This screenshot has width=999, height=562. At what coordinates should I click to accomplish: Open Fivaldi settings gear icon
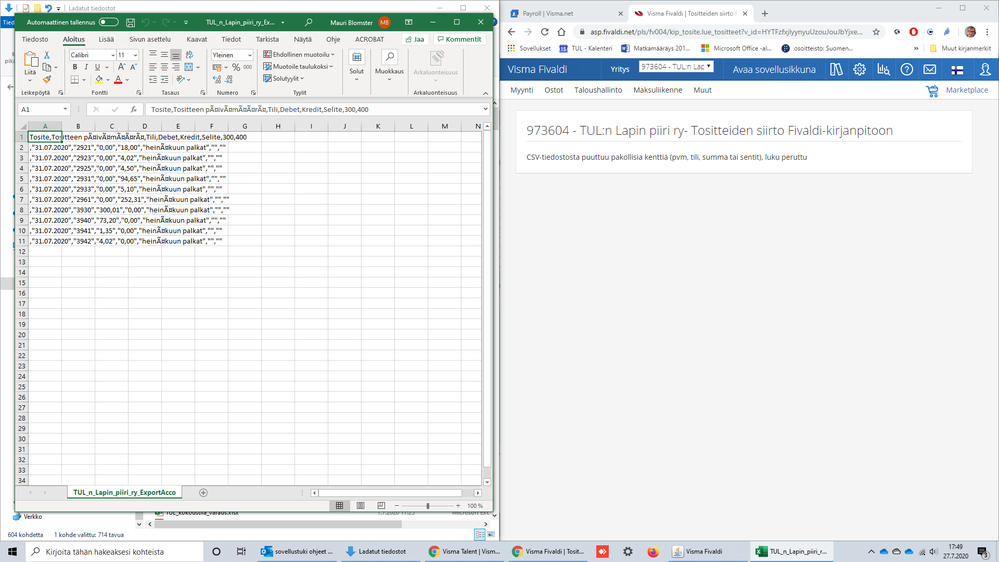click(x=859, y=69)
